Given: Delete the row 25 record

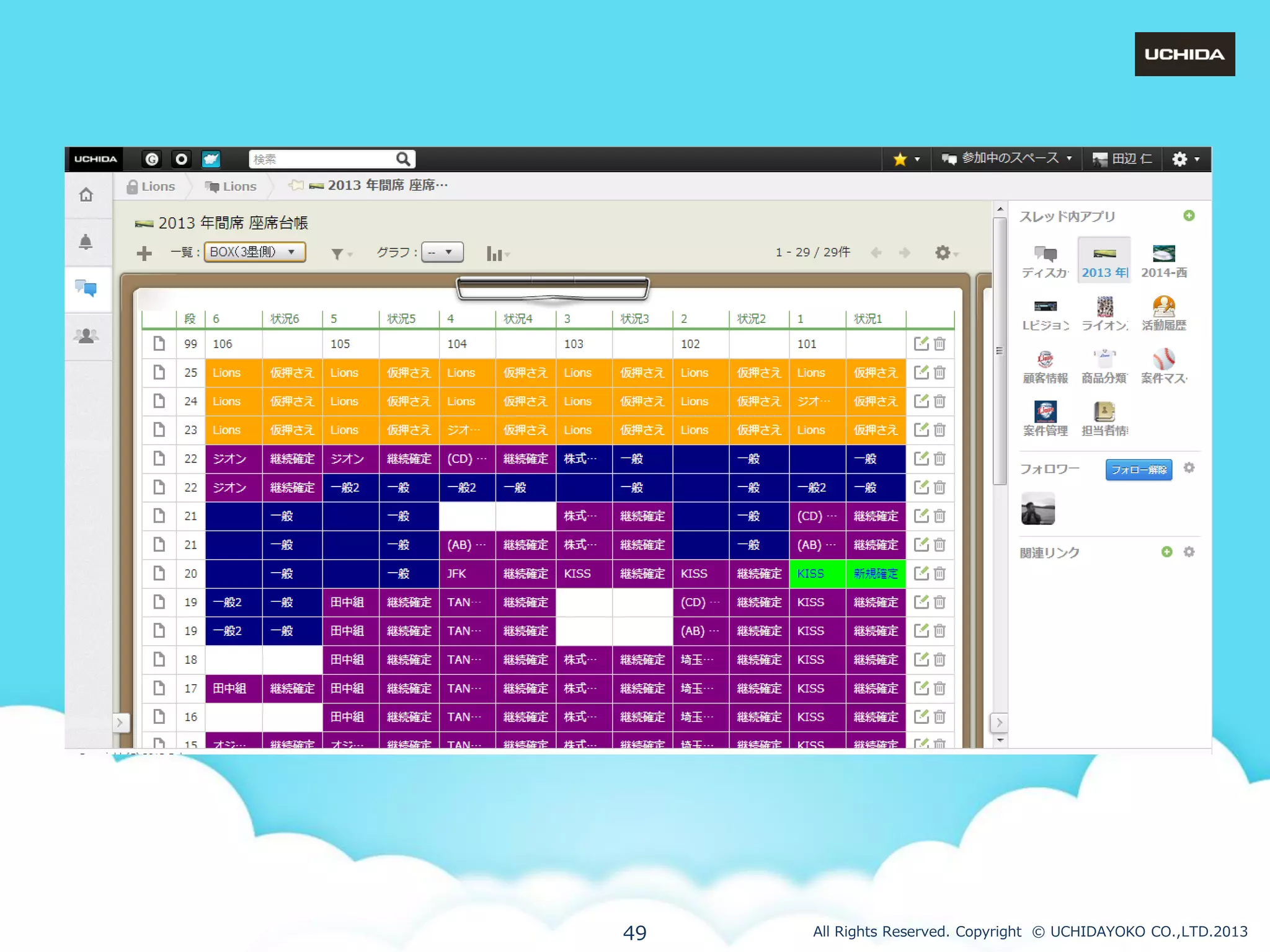Looking at the screenshot, I should pos(939,372).
